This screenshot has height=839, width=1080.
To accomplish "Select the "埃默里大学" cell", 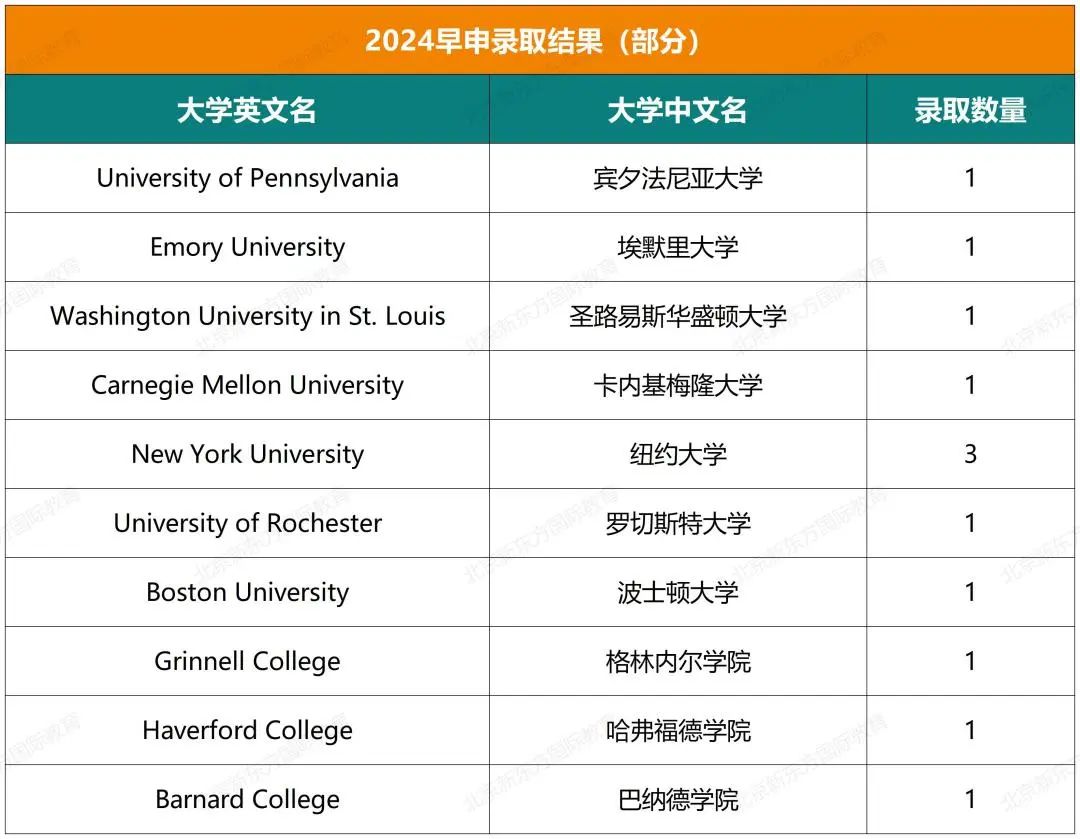I will pyautogui.click(x=678, y=247).
